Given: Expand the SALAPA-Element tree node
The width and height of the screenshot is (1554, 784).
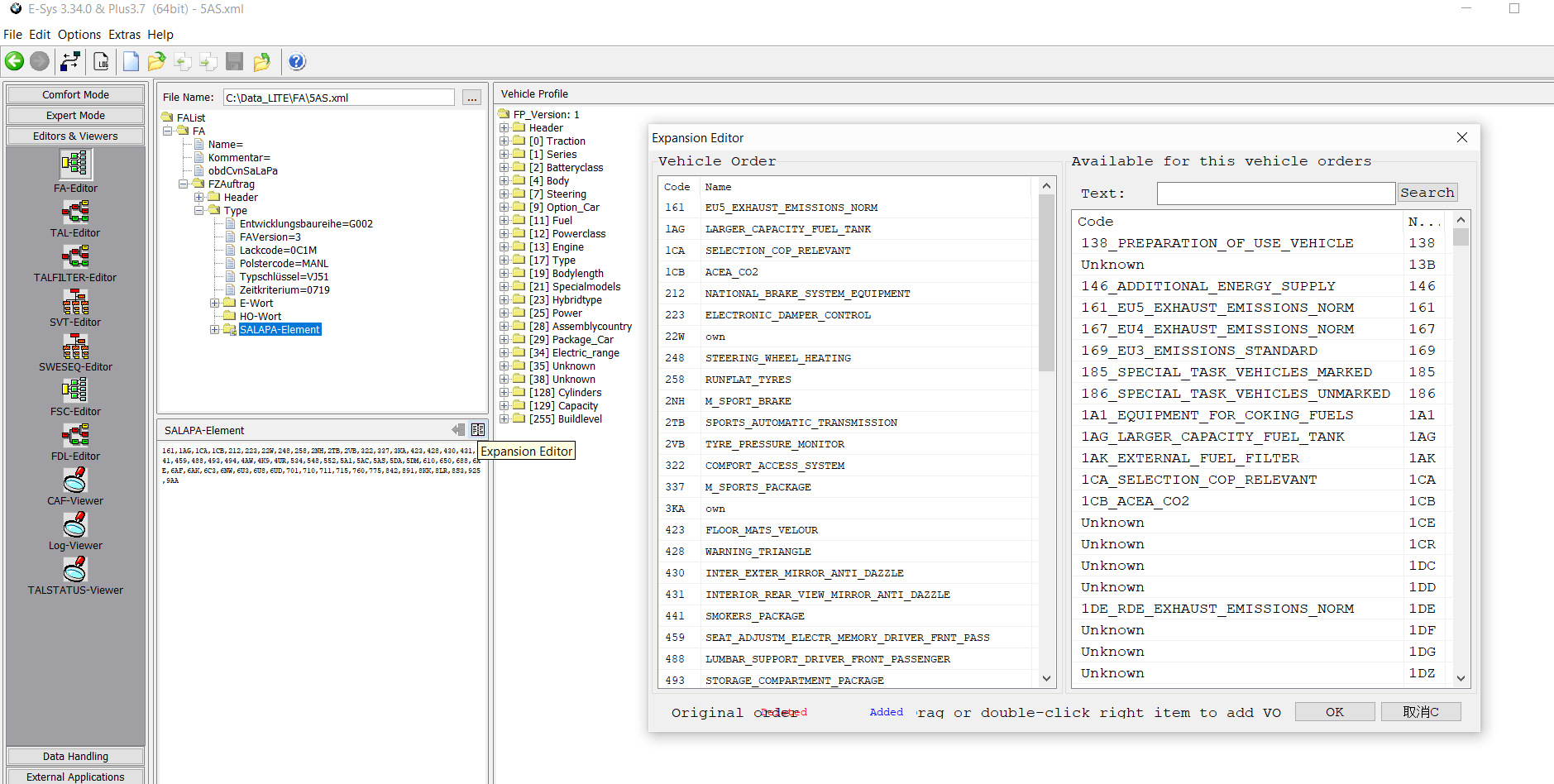Looking at the screenshot, I should pos(214,330).
